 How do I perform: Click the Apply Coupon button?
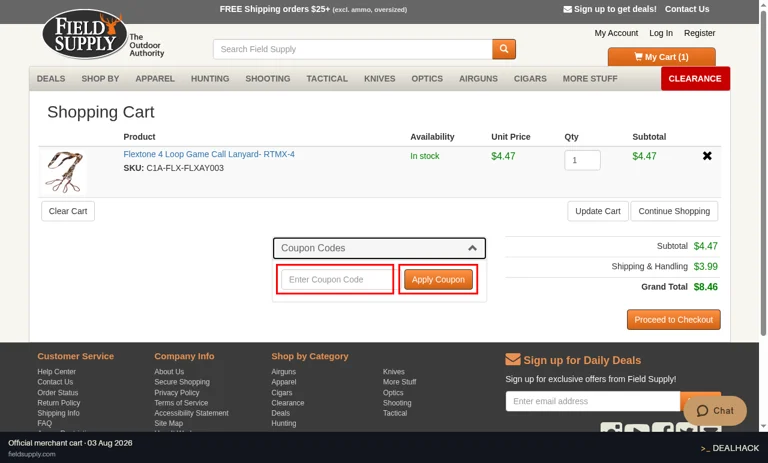coord(438,279)
